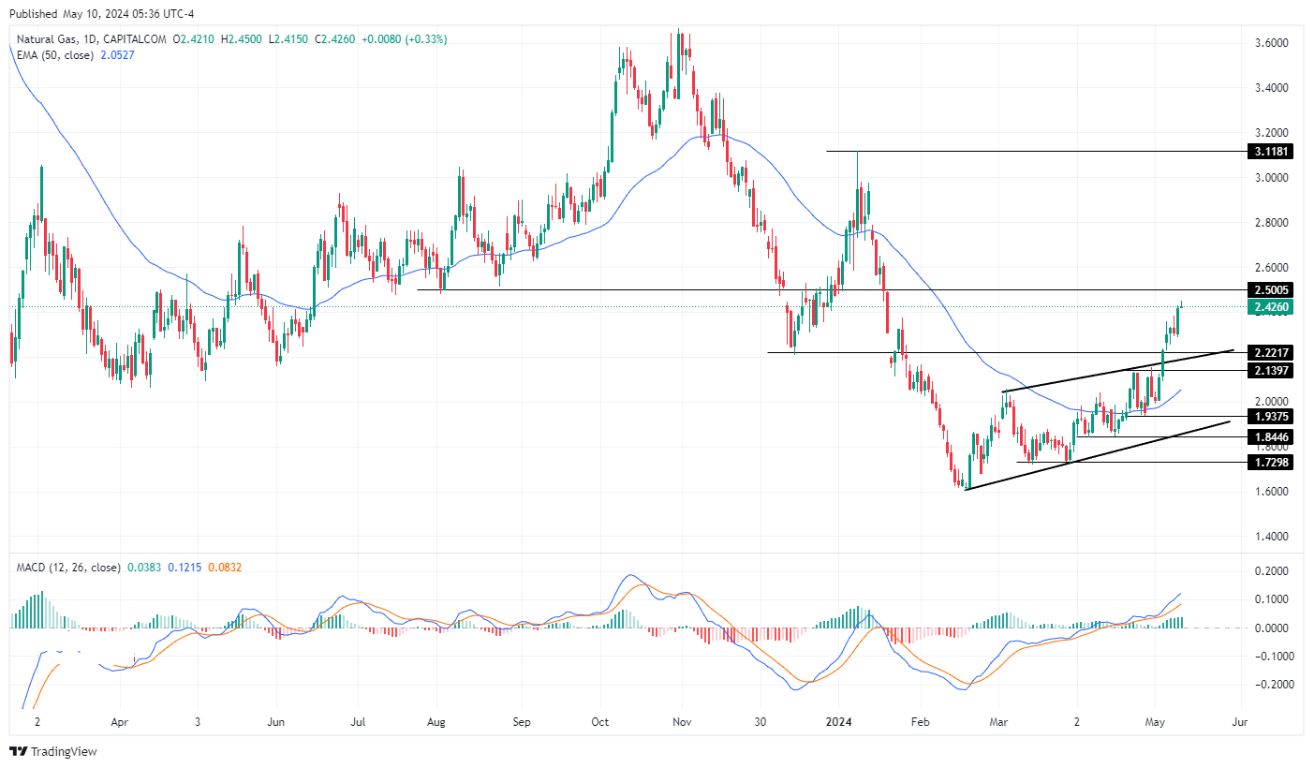Click the MACD histogram value "0.0383"
This screenshot has width=1313, height=768.
point(144,567)
